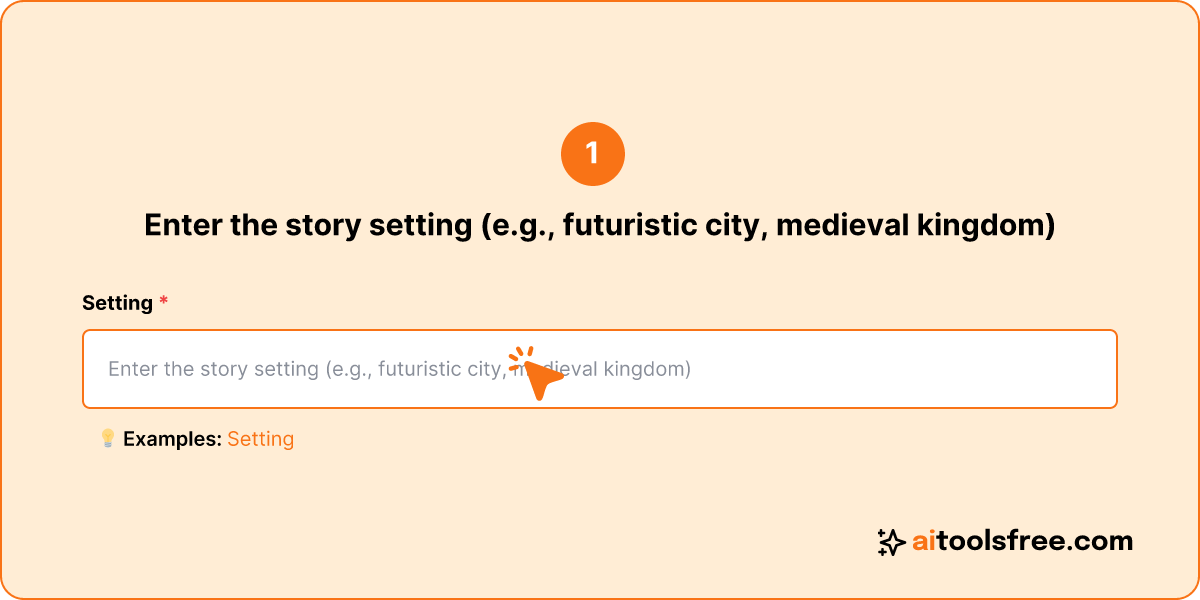
Task: Click the step indicator circle above the heading
Action: coord(594,153)
